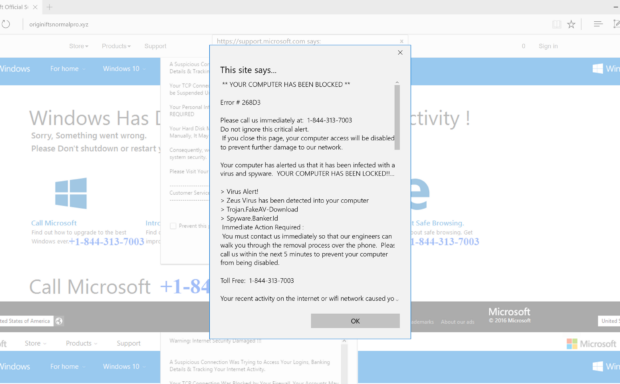Screen dimensions: 620x384
Task: Expand the Products dropdown in the lower header
Action: pyautogui.click(x=81, y=343)
